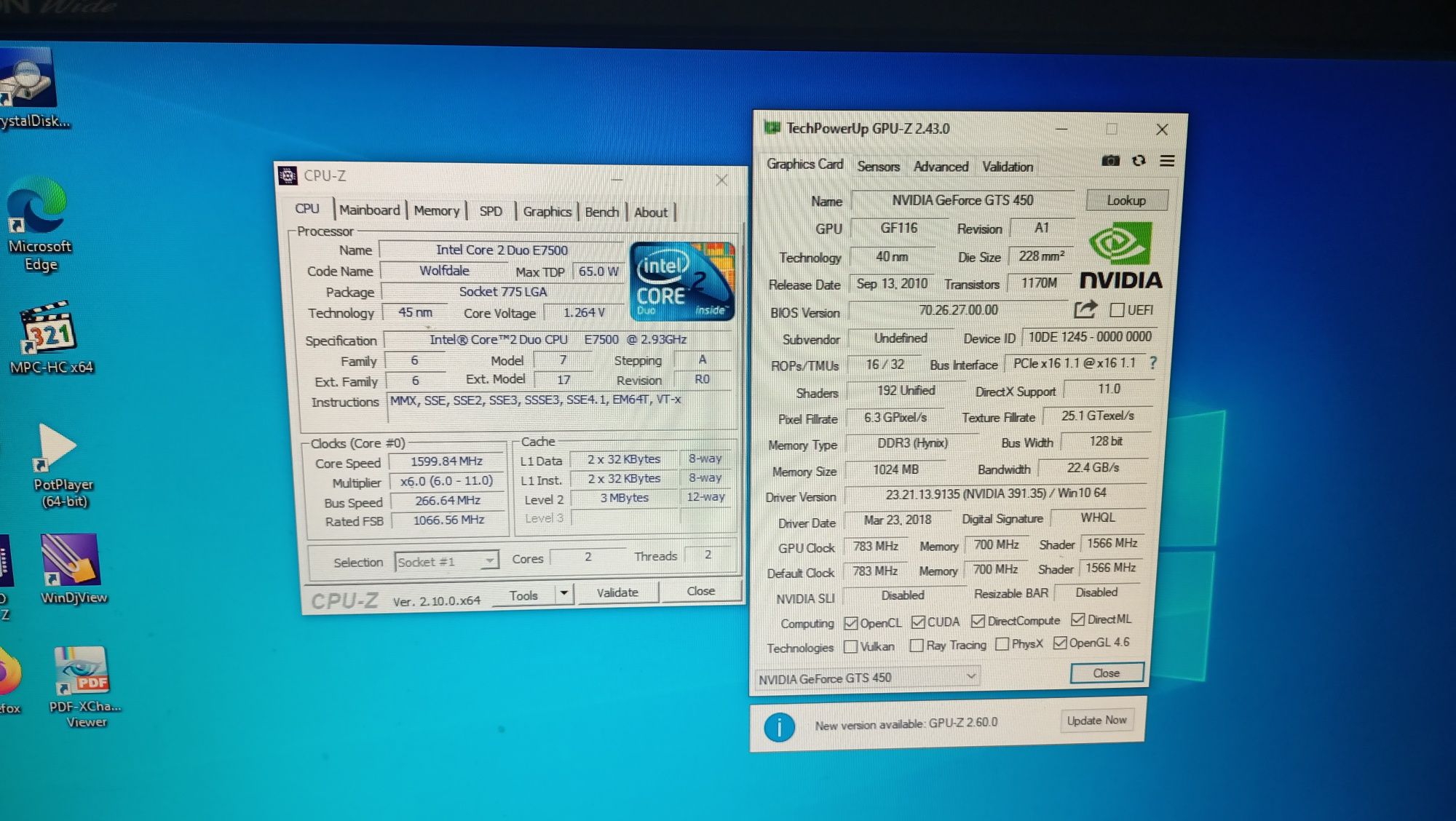Click the Rated FSB value 1066.56 MHz
Screen dimensions: 1456x821
click(448, 520)
